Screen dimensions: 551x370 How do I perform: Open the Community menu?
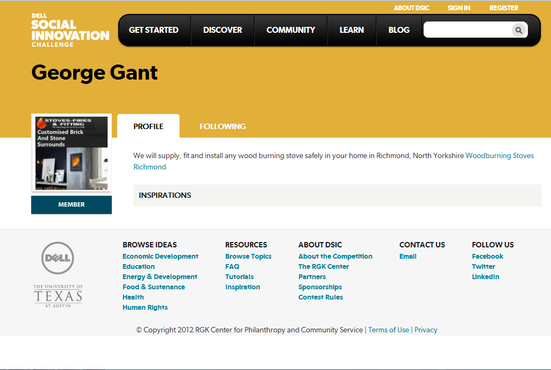pos(291,30)
